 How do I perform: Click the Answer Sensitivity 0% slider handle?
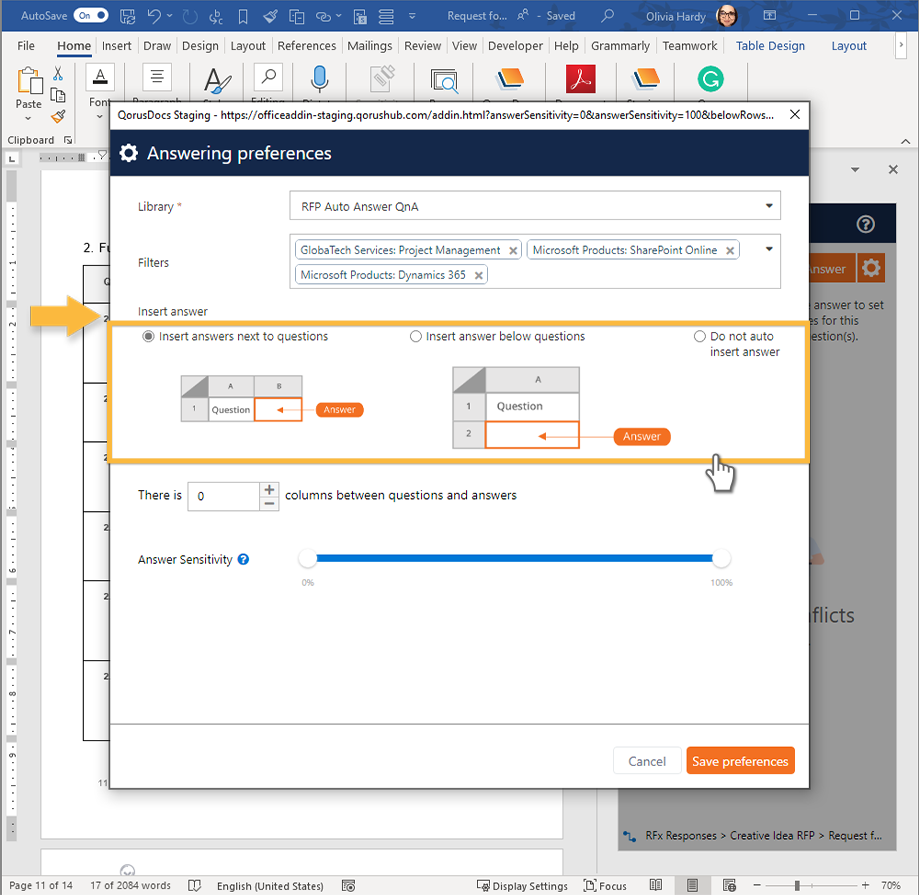click(x=308, y=558)
